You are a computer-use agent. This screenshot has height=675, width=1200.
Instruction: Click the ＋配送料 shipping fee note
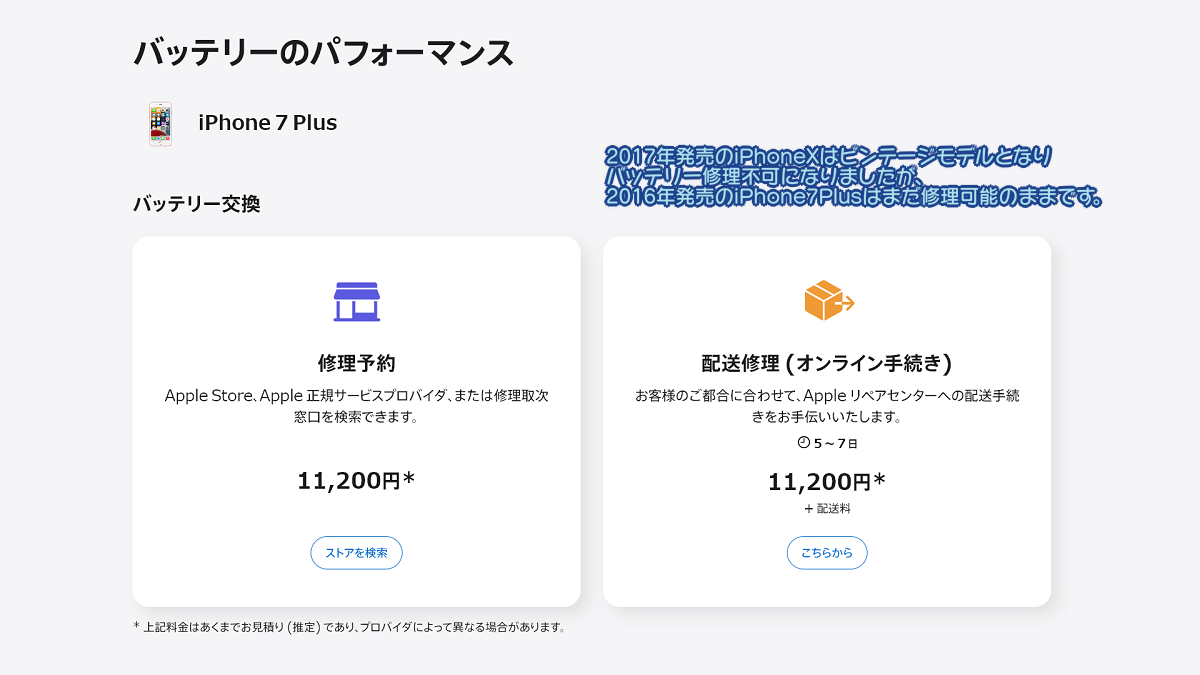(827, 509)
